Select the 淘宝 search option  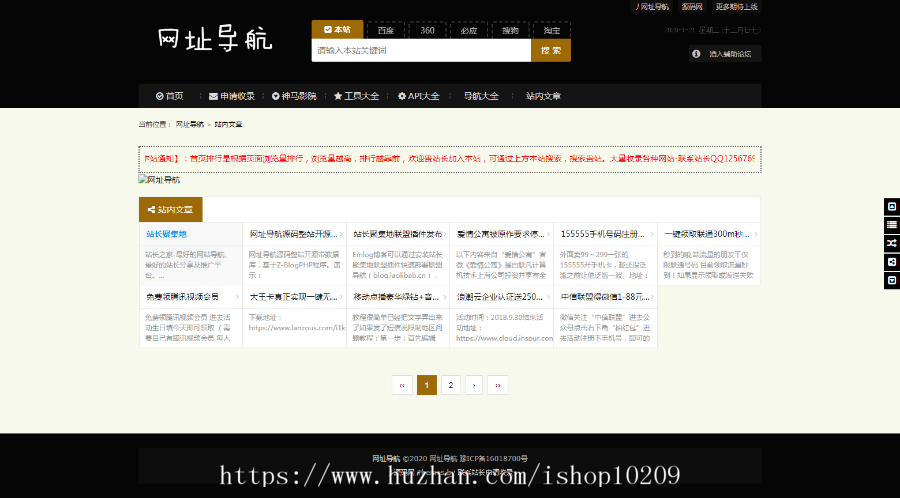click(552, 30)
